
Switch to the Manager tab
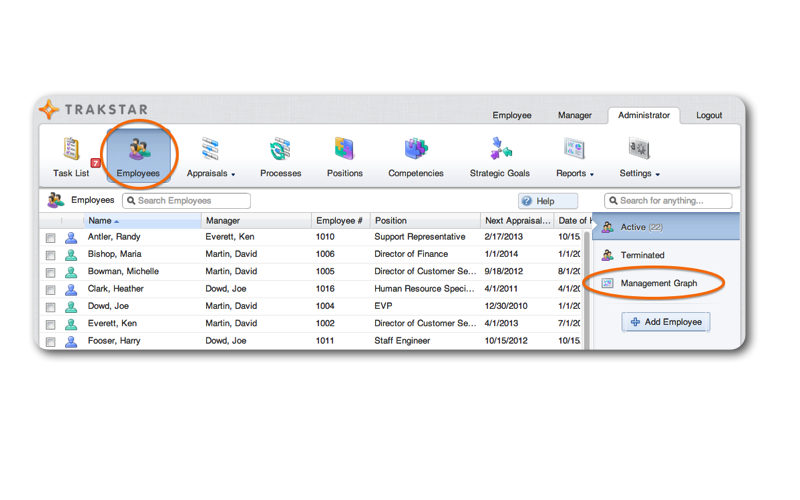(574, 115)
